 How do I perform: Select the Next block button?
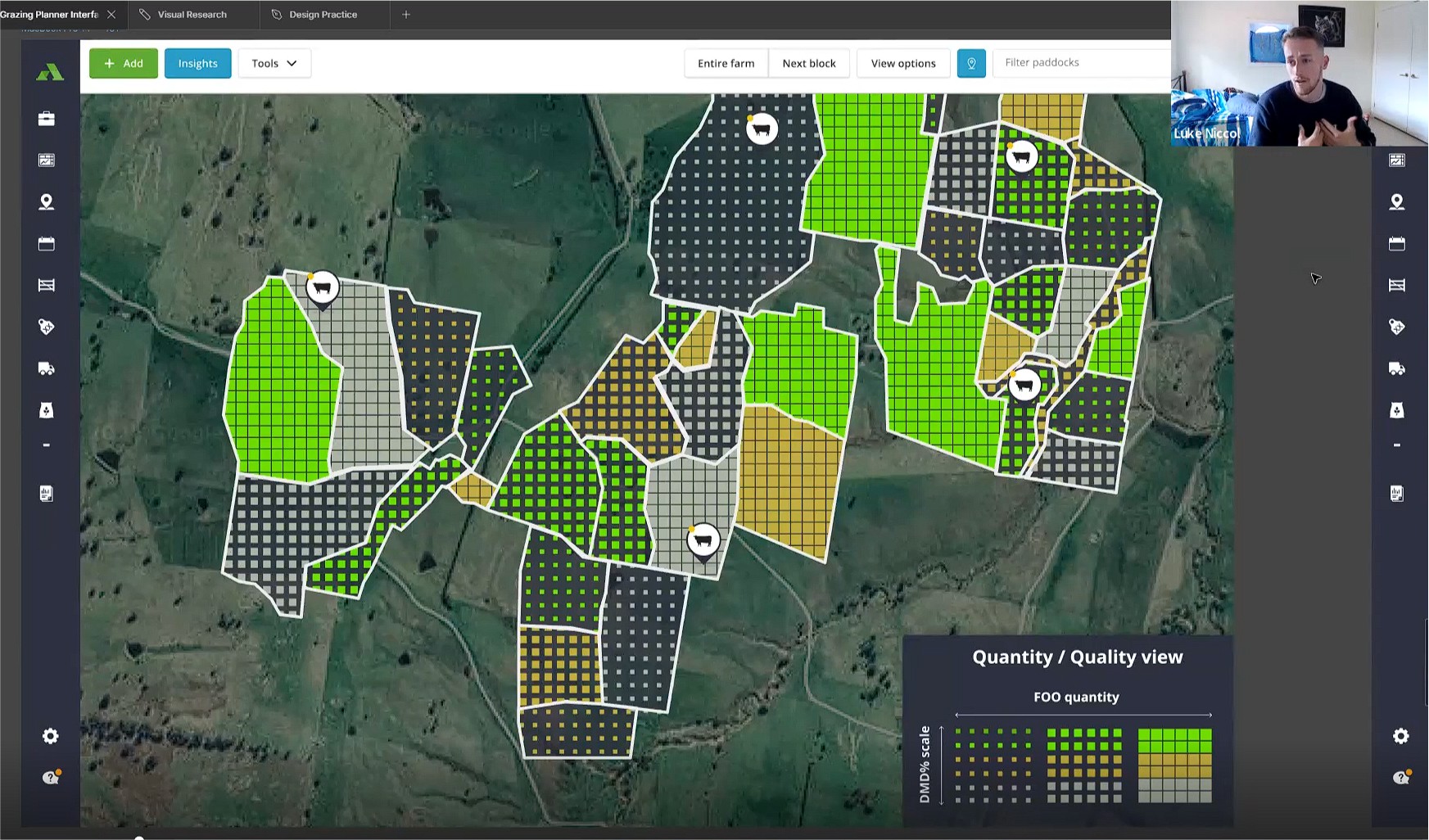click(808, 63)
